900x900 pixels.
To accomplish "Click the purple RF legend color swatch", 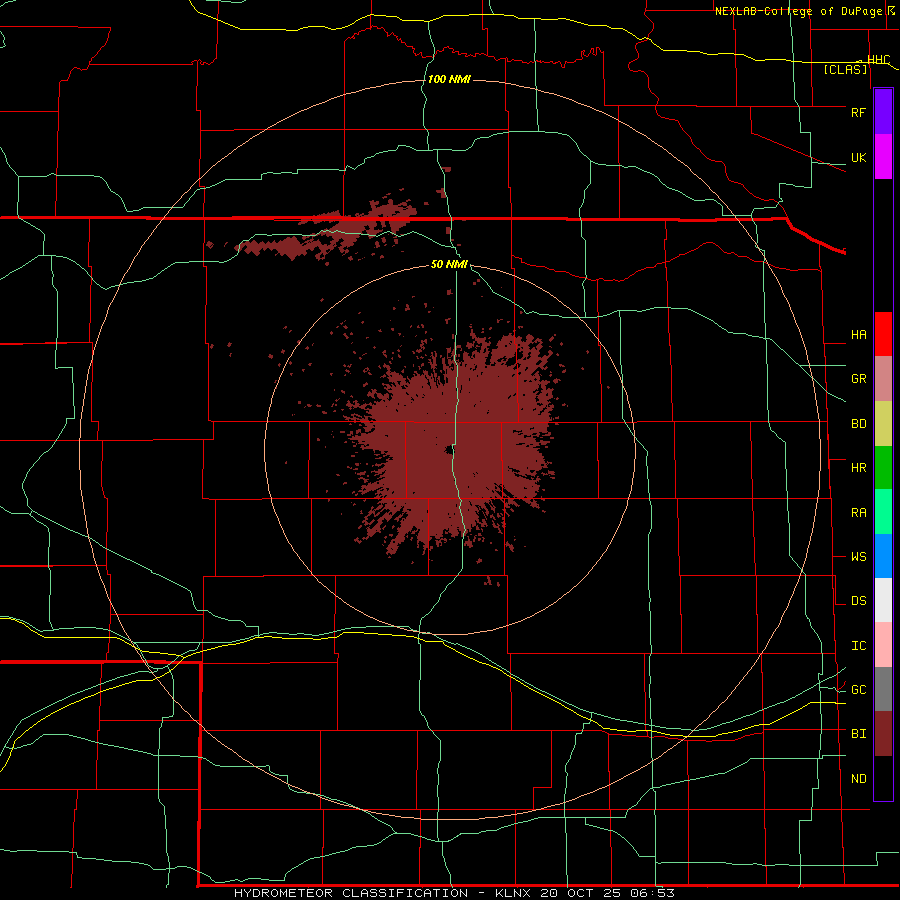I will click(x=883, y=112).
